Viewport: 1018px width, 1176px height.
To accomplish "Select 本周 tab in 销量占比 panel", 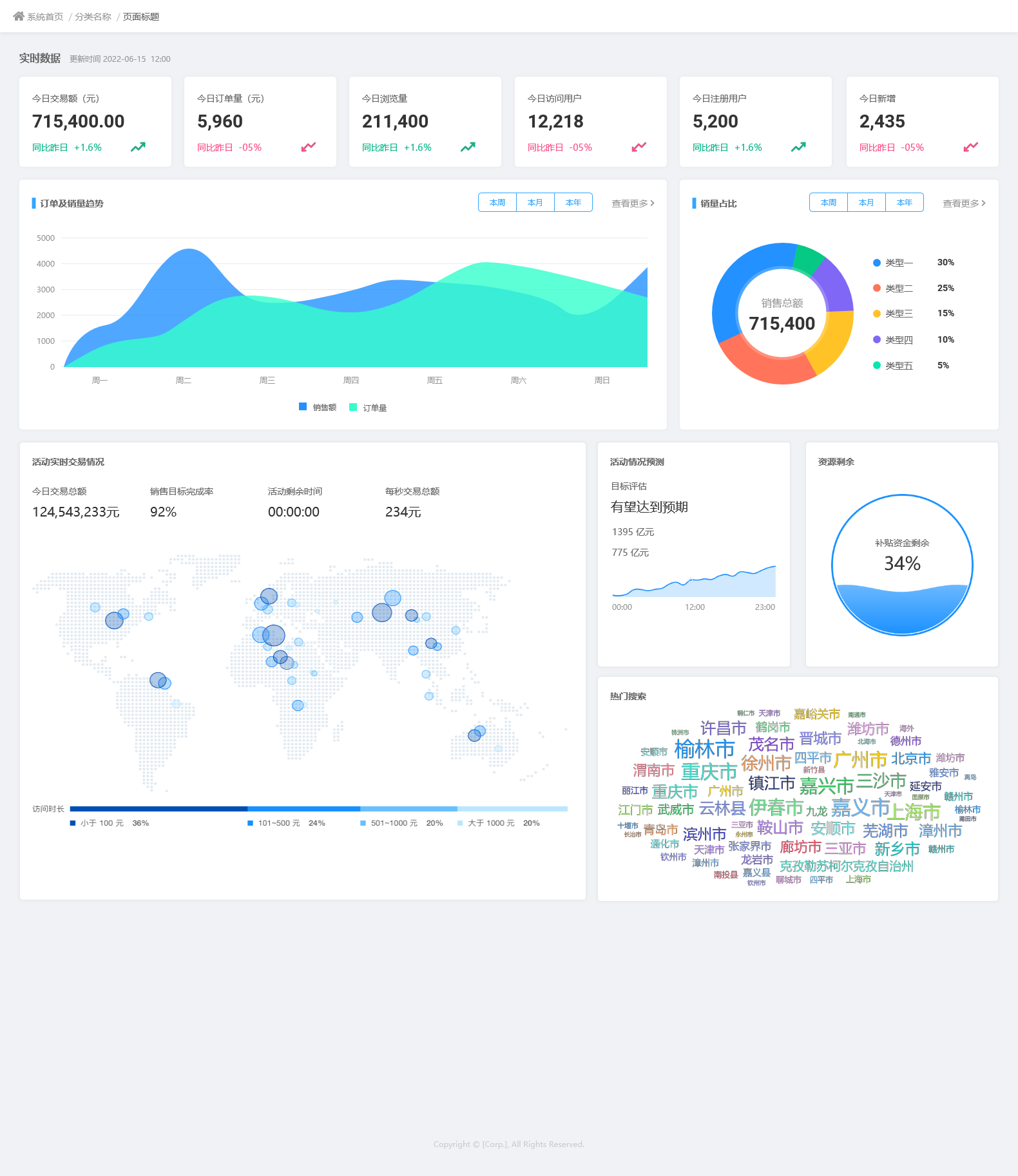I will (829, 202).
